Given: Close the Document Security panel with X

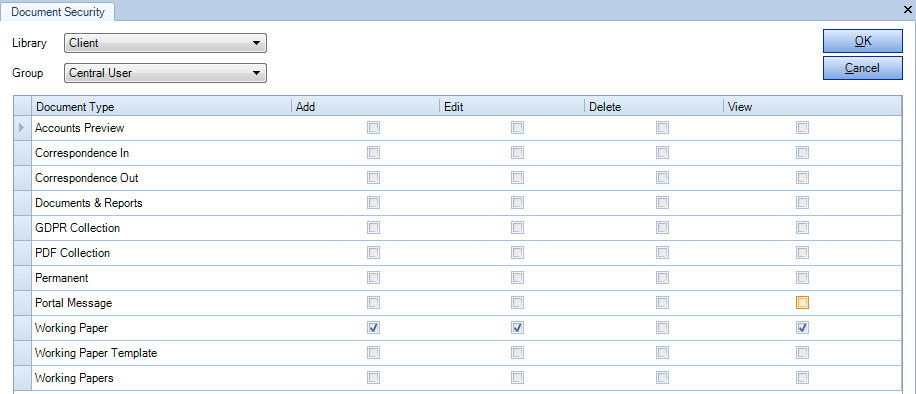Looking at the screenshot, I should pos(907,9).
